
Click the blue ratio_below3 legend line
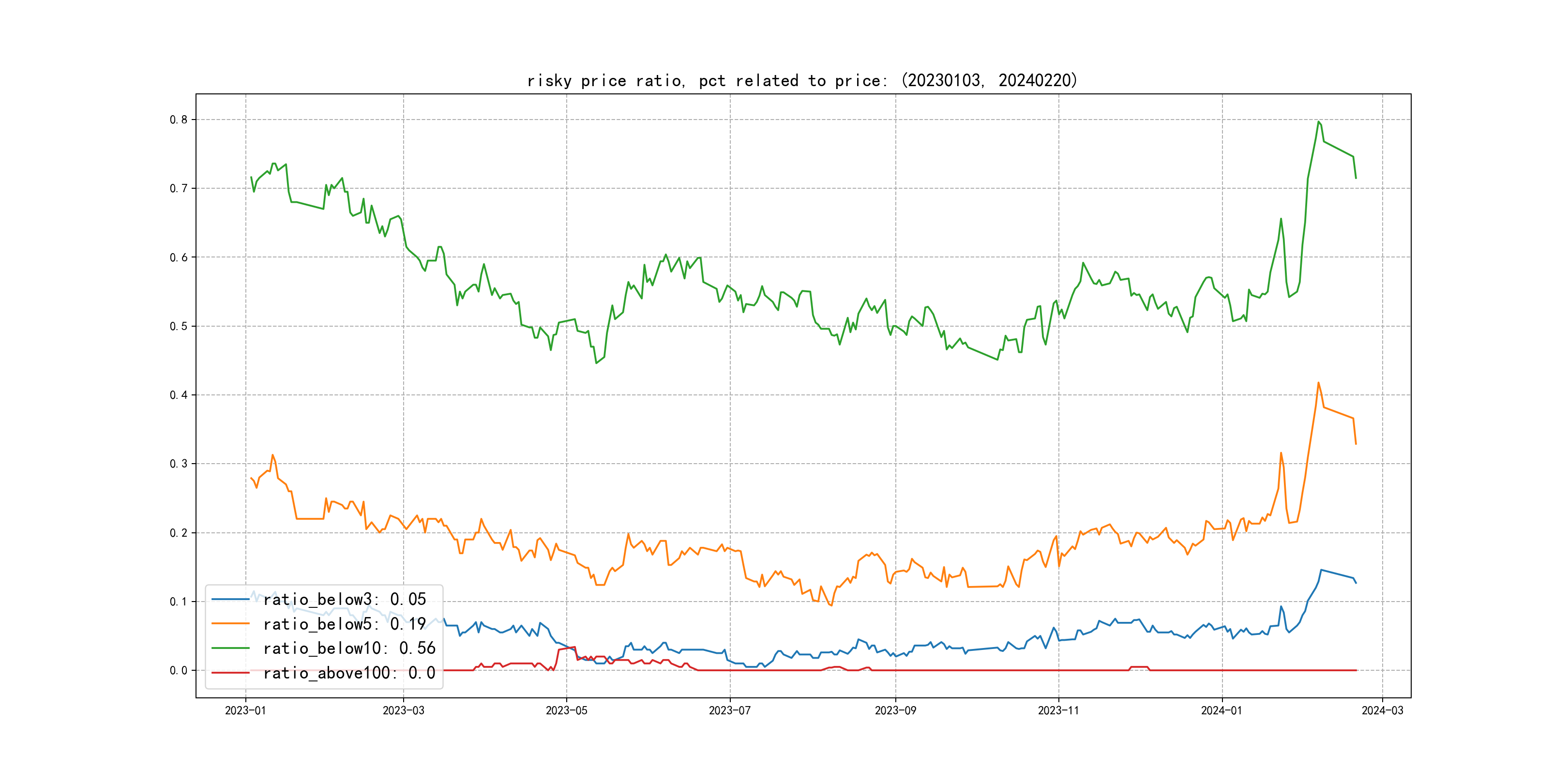click(x=230, y=600)
